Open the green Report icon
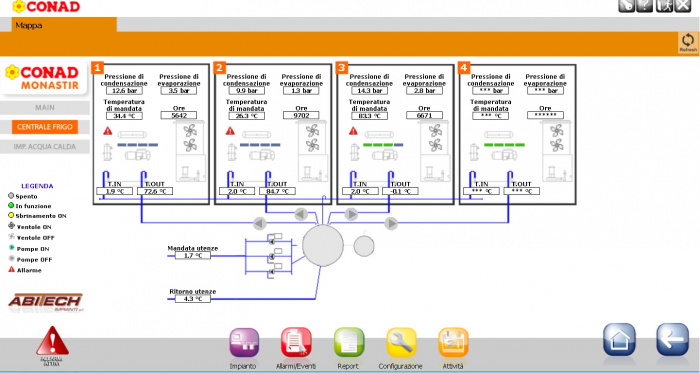This screenshot has height=373, width=700. [x=349, y=343]
